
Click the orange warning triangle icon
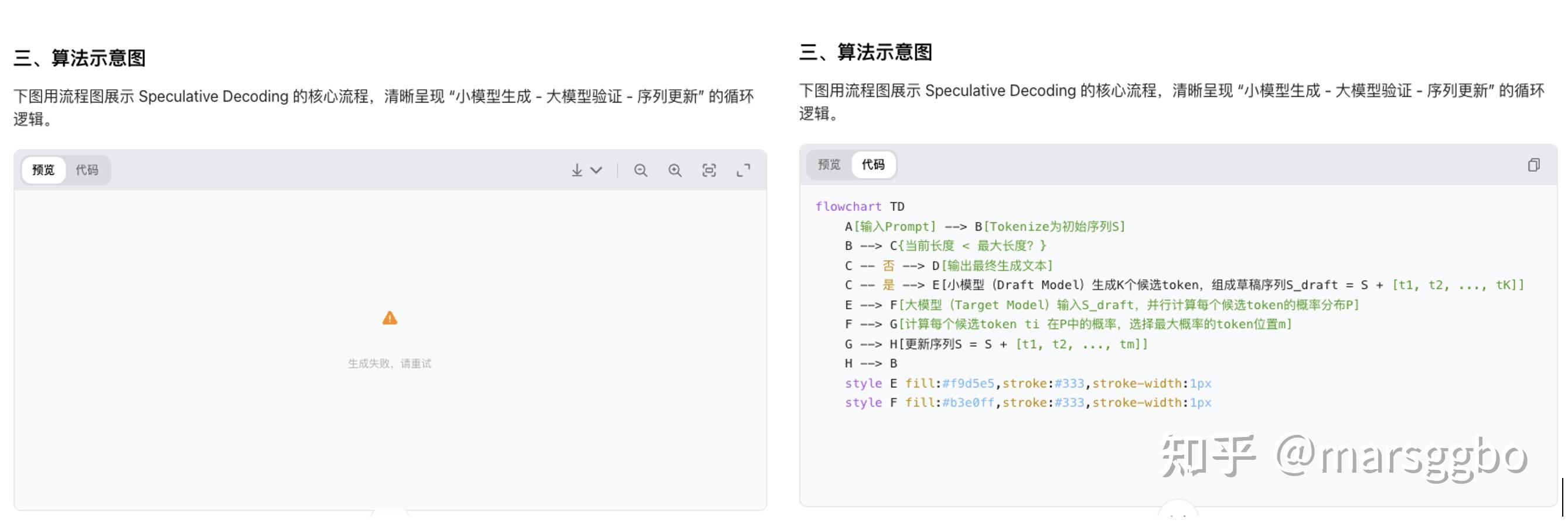point(390,318)
